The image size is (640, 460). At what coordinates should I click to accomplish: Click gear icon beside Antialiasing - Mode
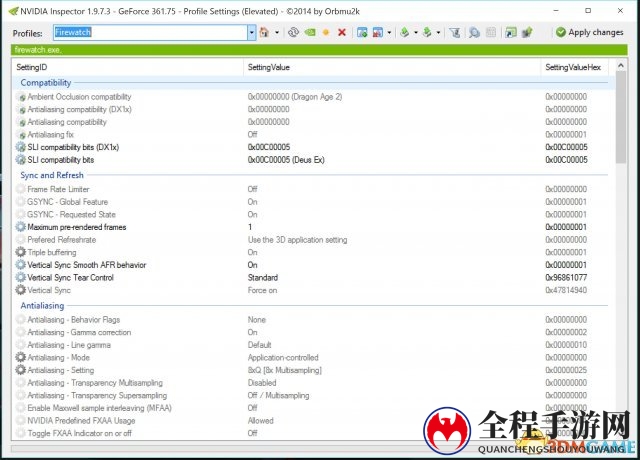point(20,358)
